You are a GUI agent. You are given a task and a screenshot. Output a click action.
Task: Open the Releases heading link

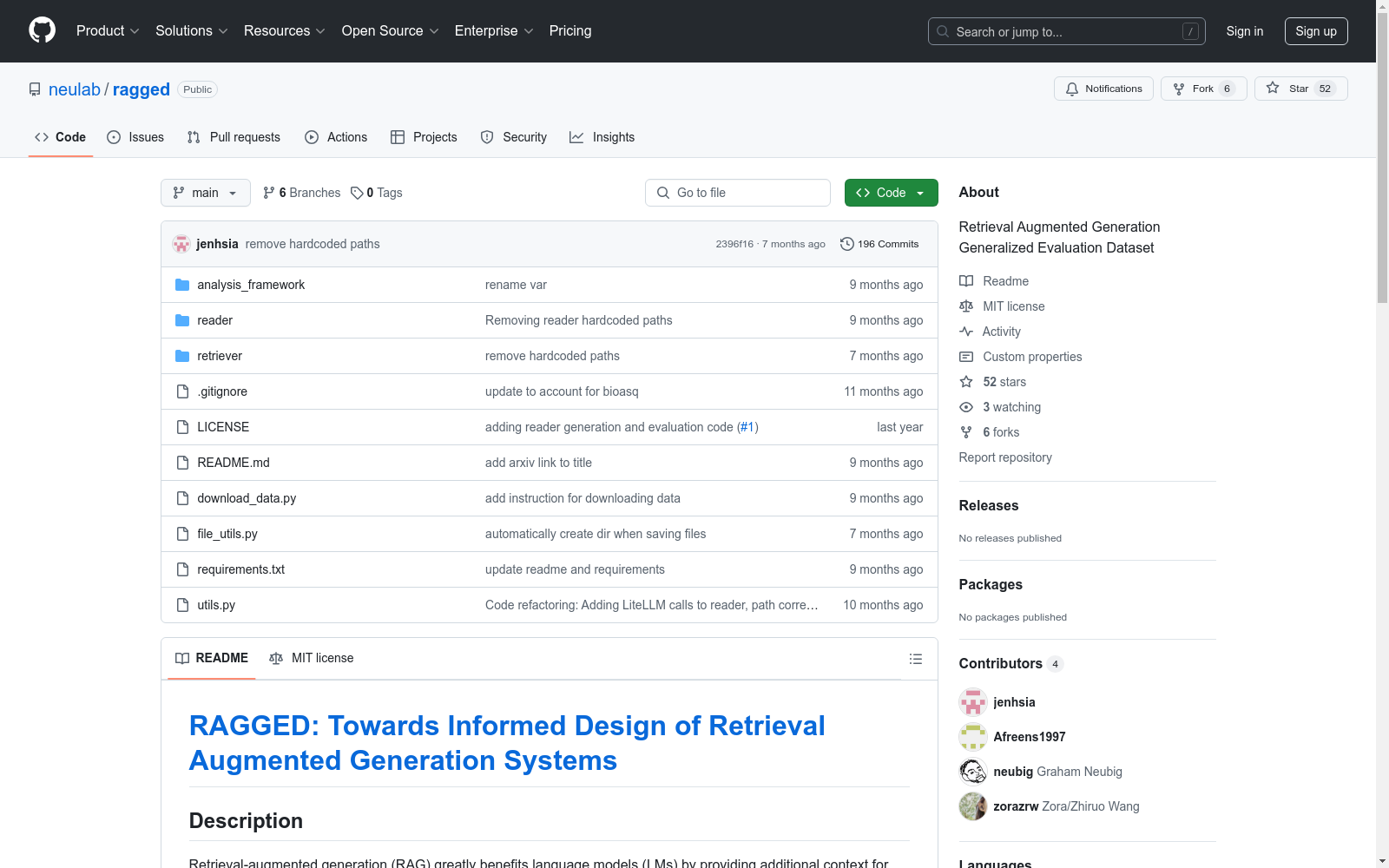pyautogui.click(x=989, y=505)
